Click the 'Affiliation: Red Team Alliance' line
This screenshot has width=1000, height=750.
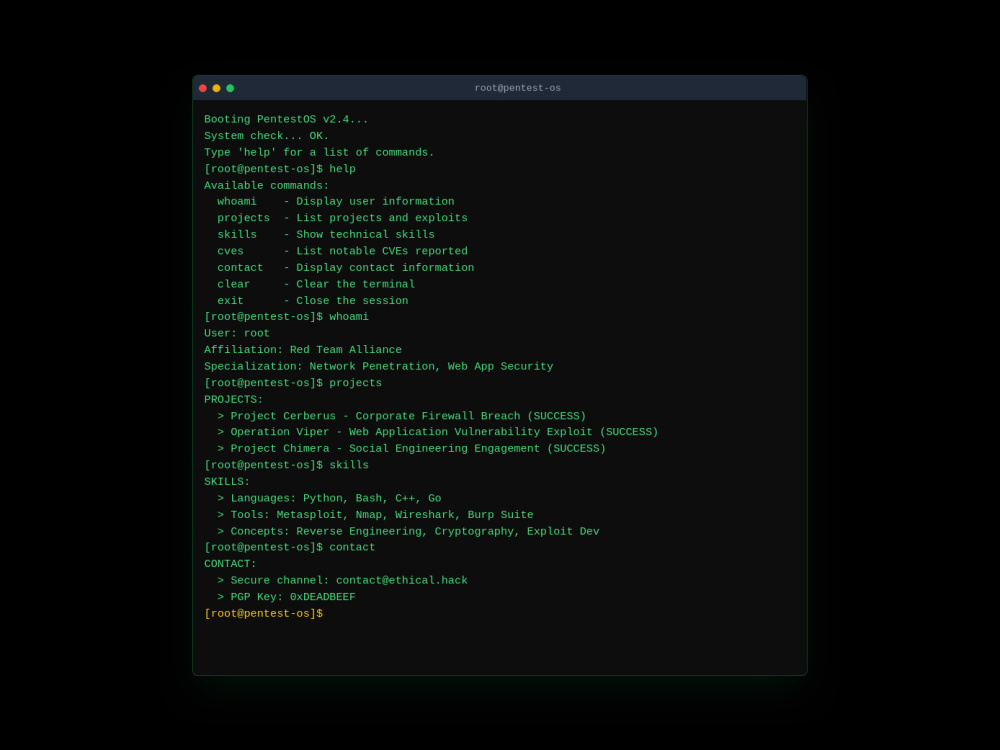[302, 350]
